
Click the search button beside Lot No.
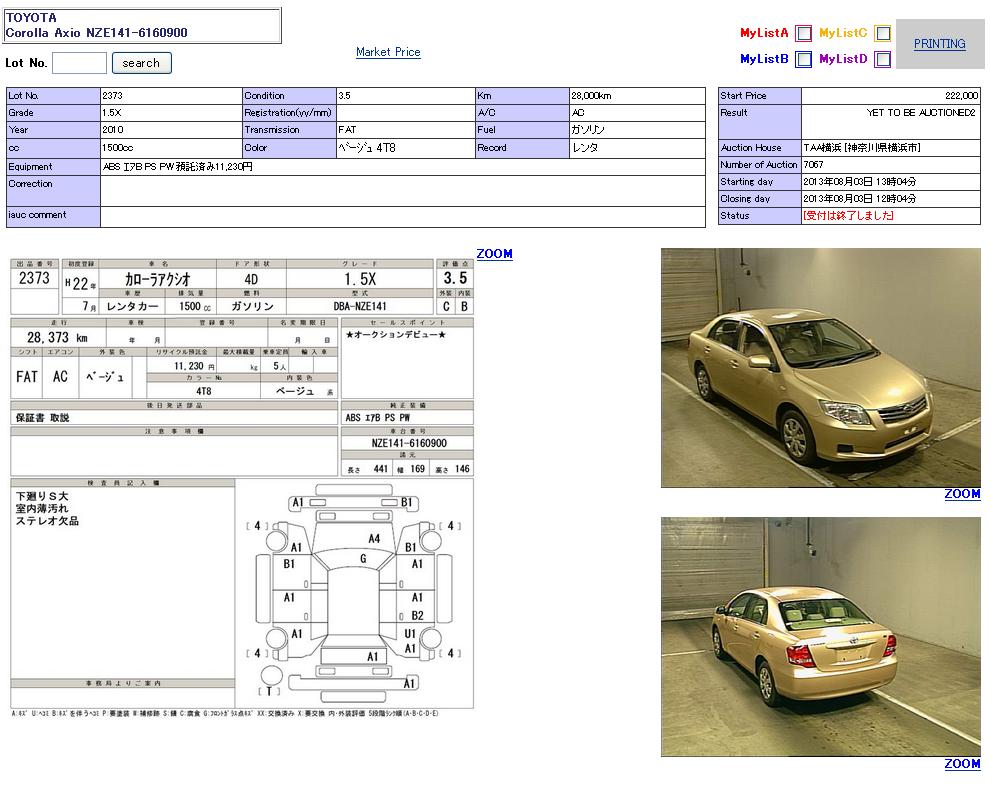141,63
